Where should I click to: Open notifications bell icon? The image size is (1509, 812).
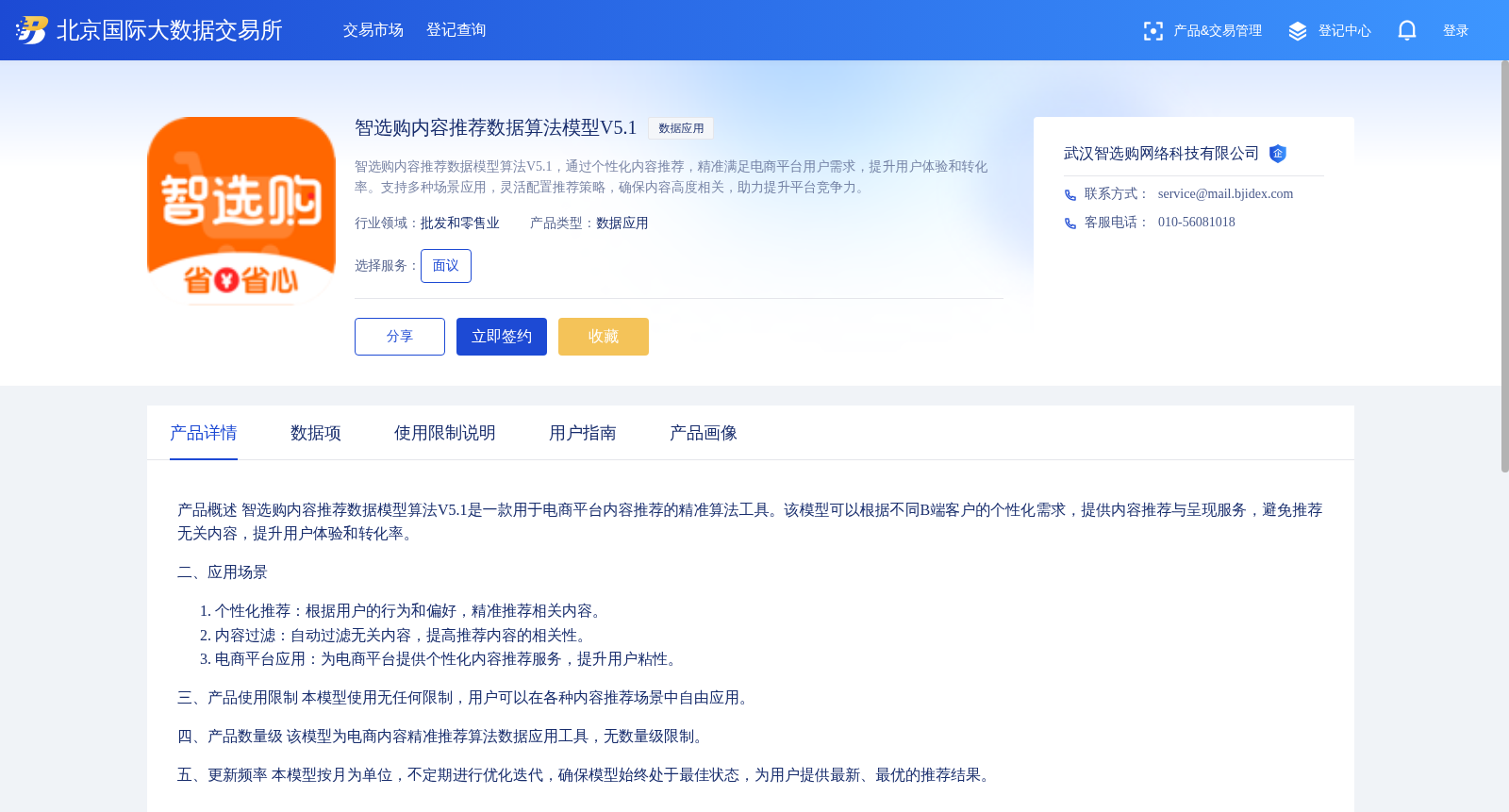pyautogui.click(x=1407, y=30)
